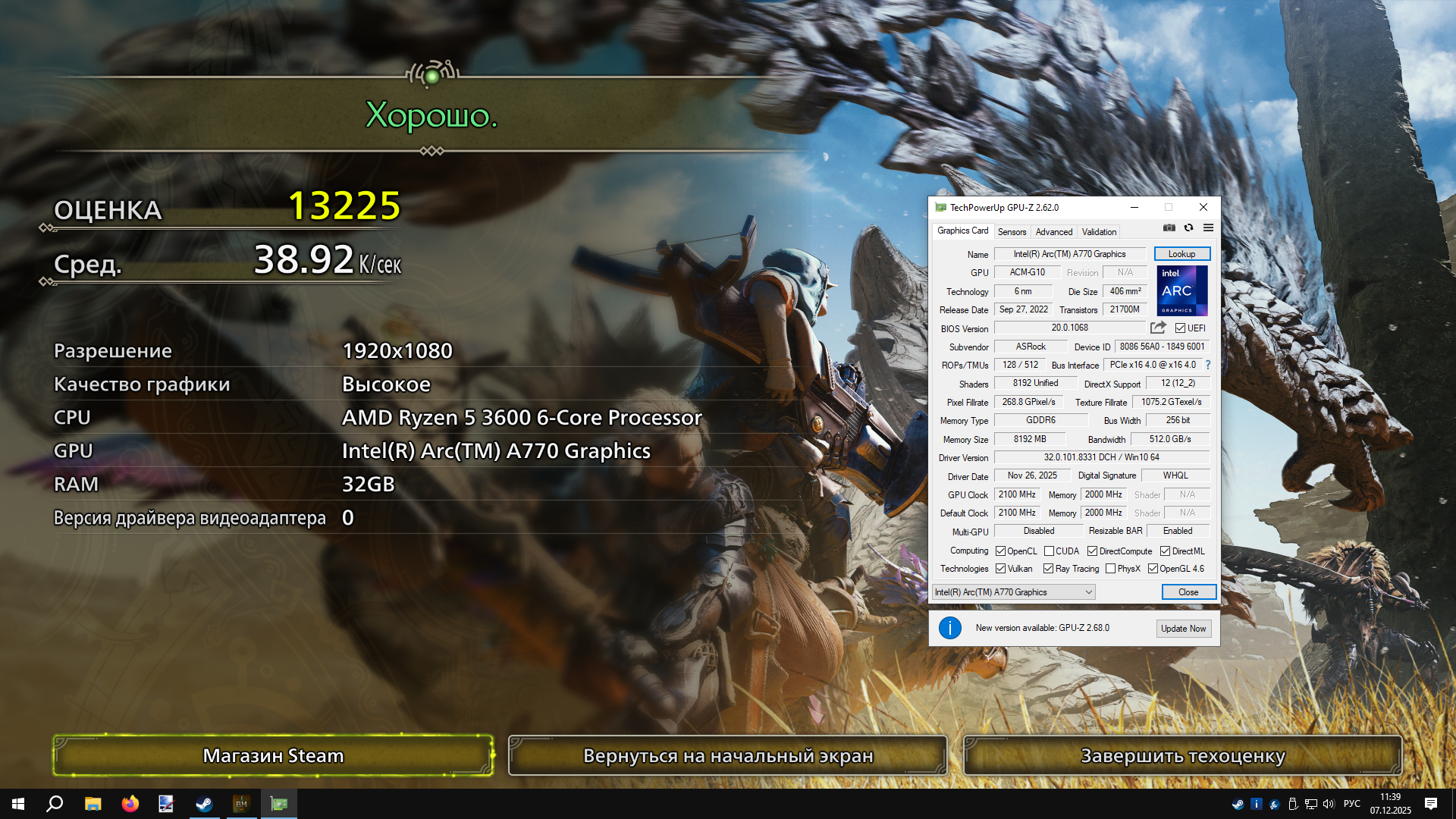Open the Windows Start menu
Viewport: 1456px width, 819px height.
tap(18, 804)
